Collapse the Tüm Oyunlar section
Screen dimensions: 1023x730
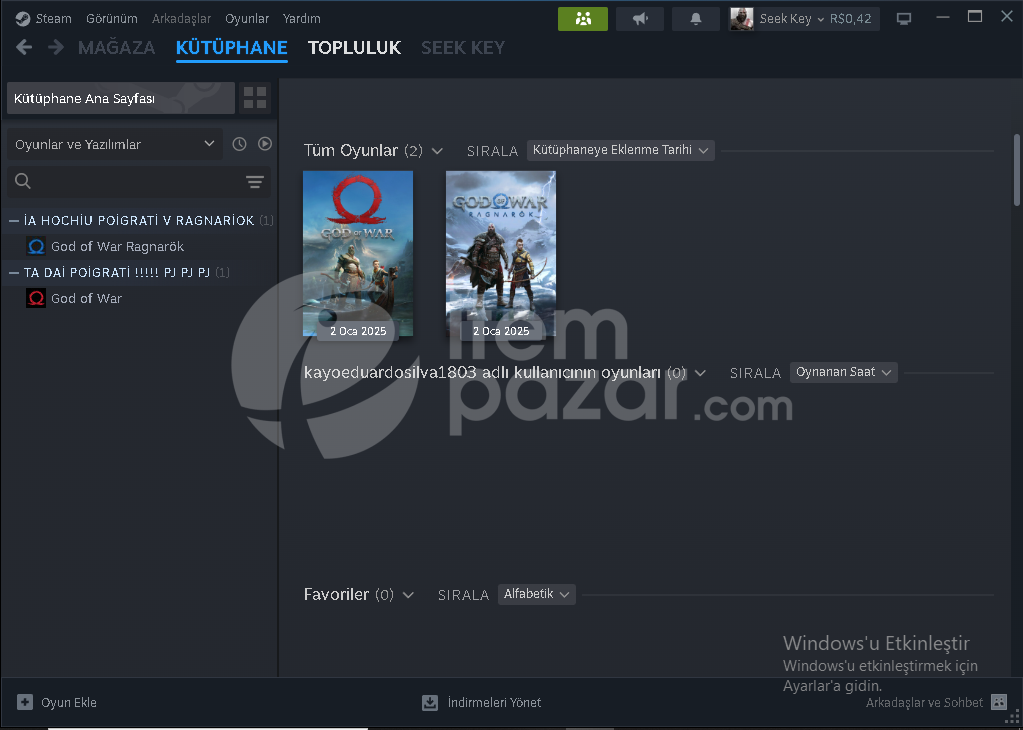coord(437,151)
